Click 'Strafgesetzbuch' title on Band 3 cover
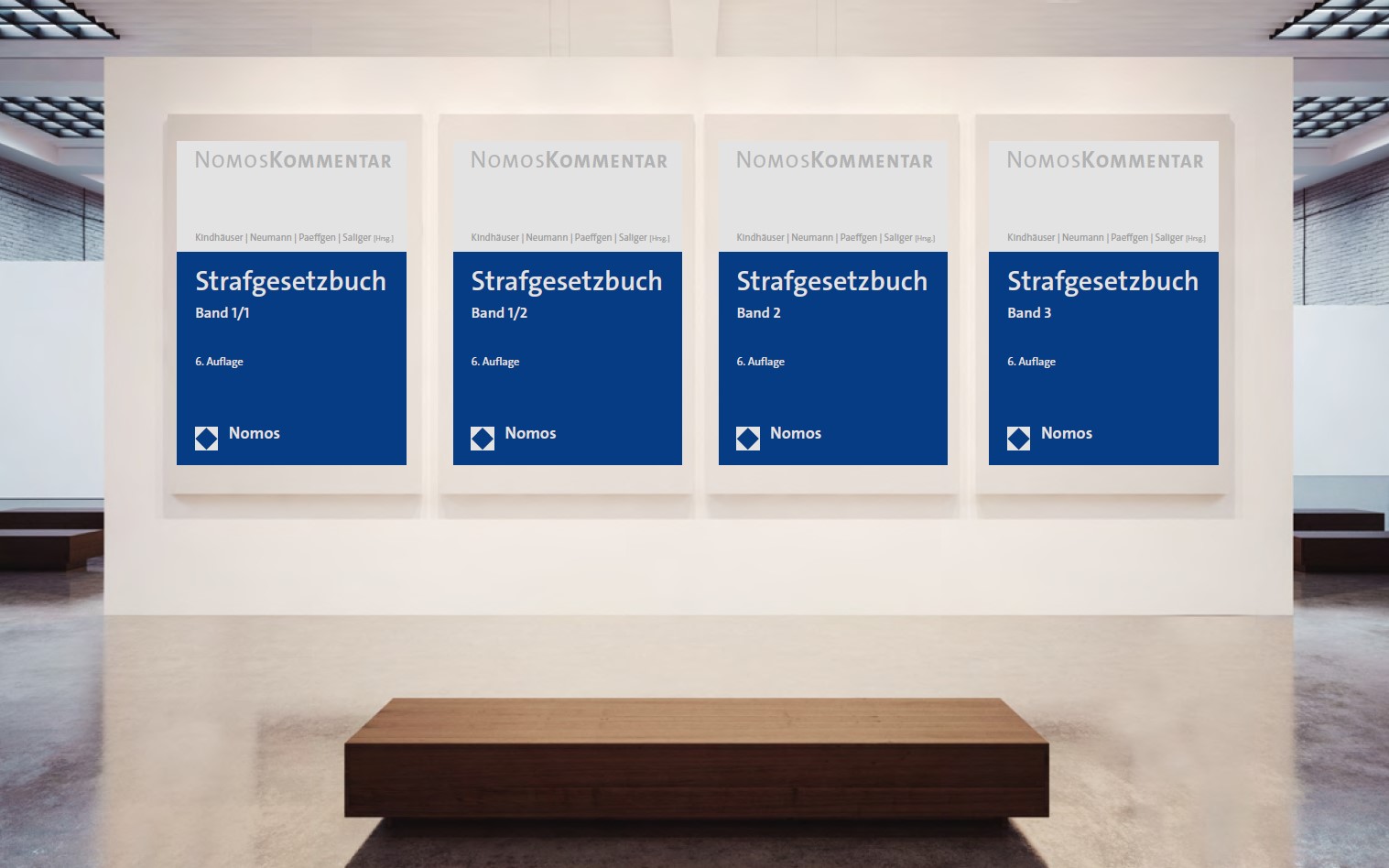 (1102, 282)
